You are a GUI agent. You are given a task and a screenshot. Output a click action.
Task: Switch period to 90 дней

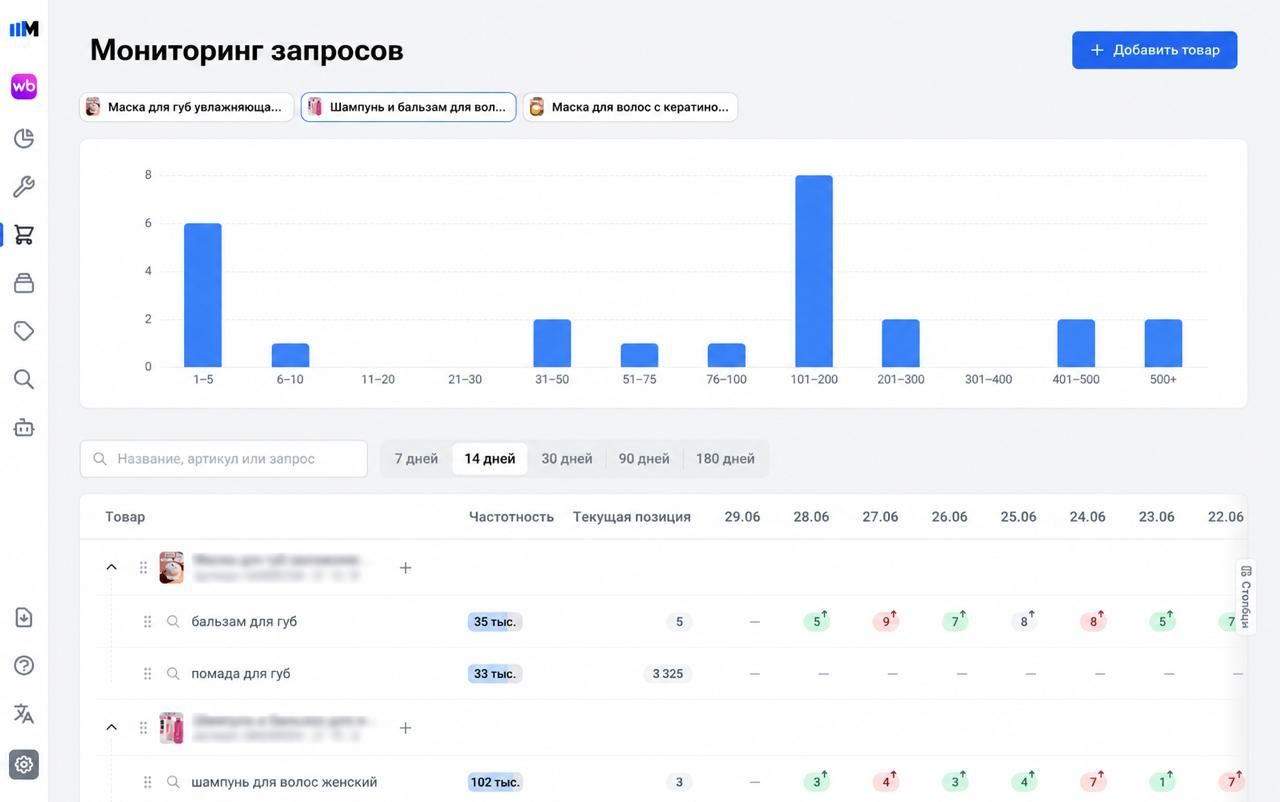[x=644, y=459]
